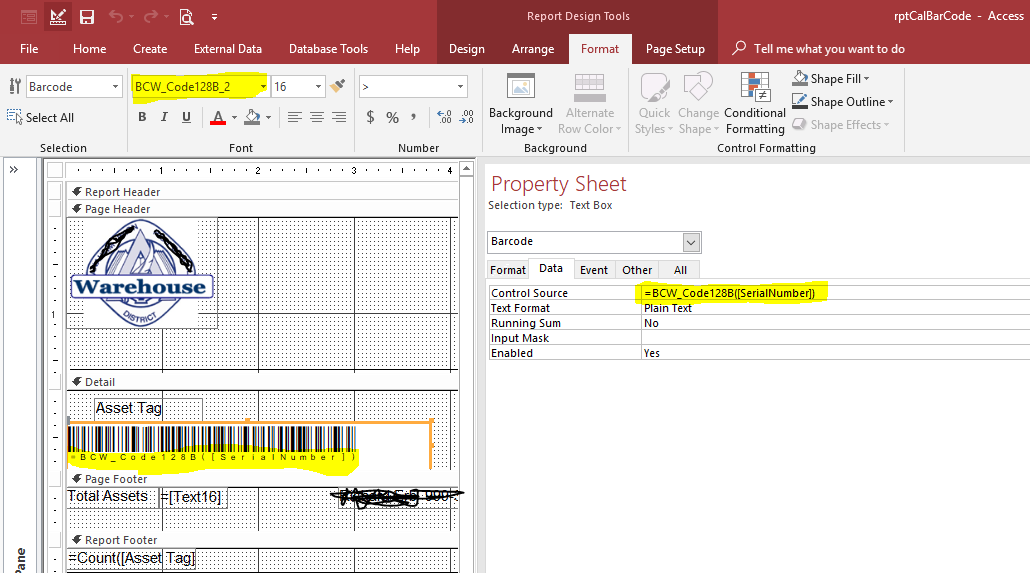The image size is (1030, 573).
Task: Toggle italic formatting
Action: 164,117
